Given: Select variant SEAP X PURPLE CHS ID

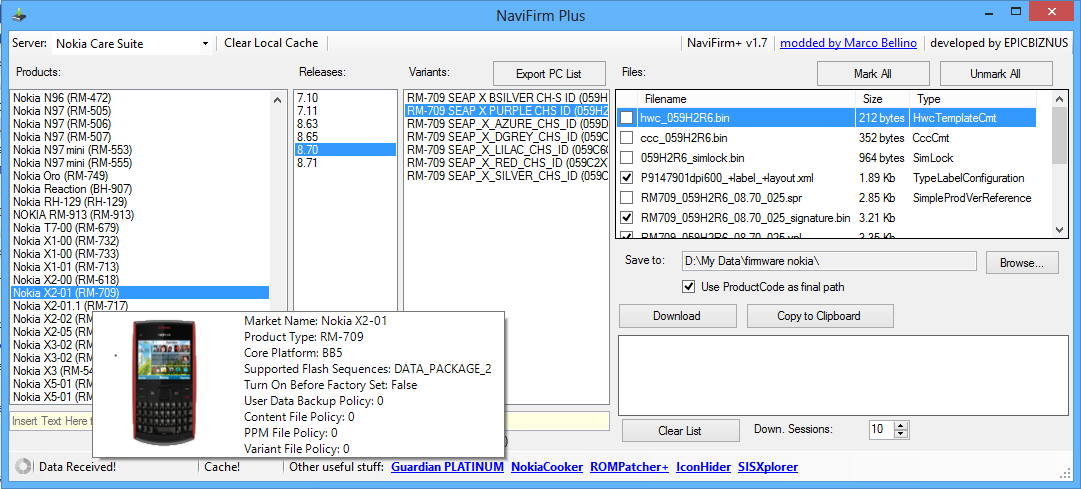Looking at the screenshot, I should coord(507,110).
